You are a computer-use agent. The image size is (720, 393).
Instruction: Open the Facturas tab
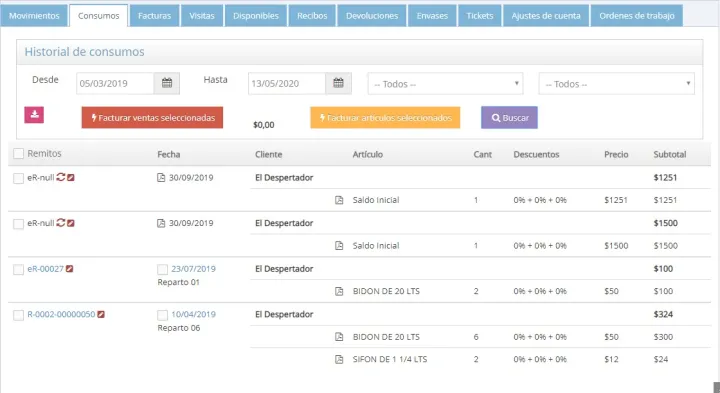(x=154, y=16)
